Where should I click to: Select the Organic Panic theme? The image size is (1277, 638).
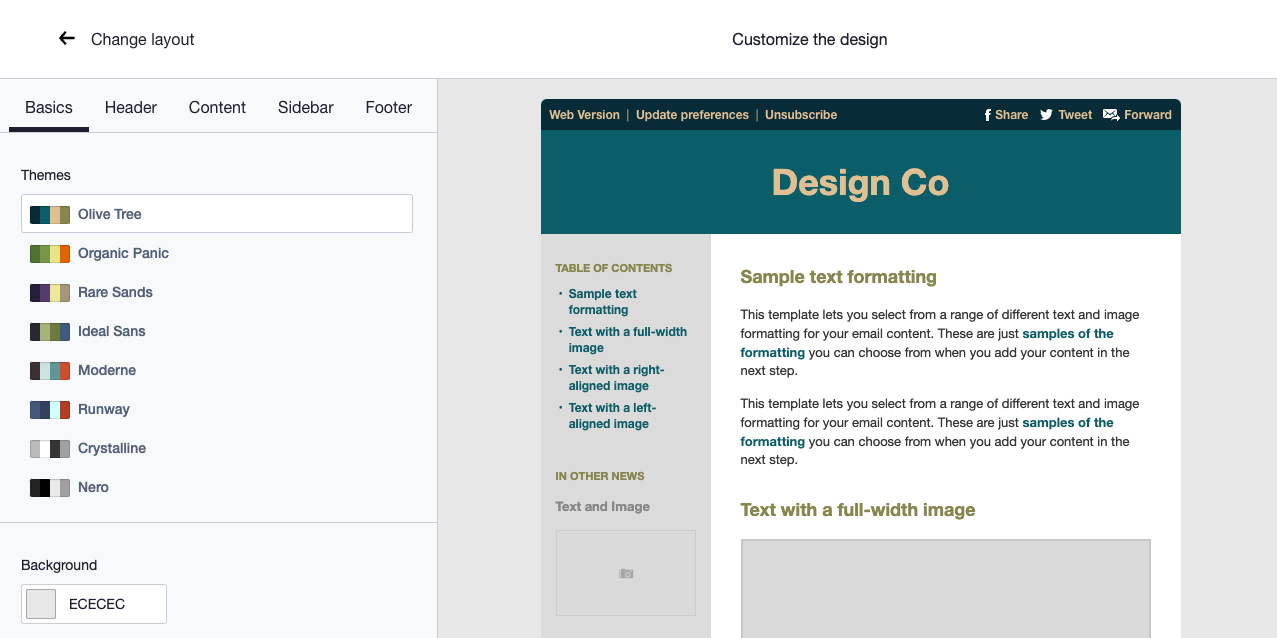click(x=123, y=253)
